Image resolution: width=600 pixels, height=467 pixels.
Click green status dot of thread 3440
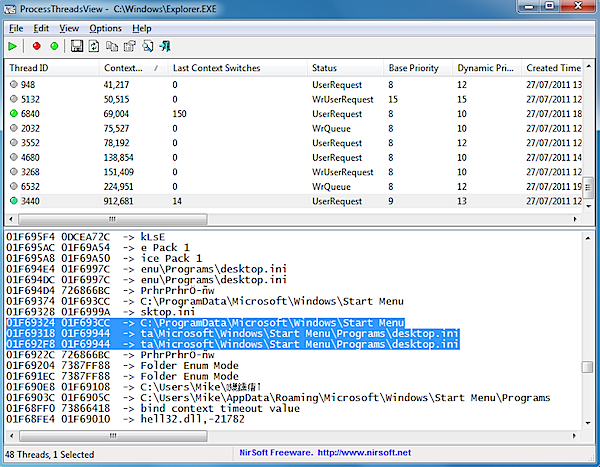pos(14,201)
